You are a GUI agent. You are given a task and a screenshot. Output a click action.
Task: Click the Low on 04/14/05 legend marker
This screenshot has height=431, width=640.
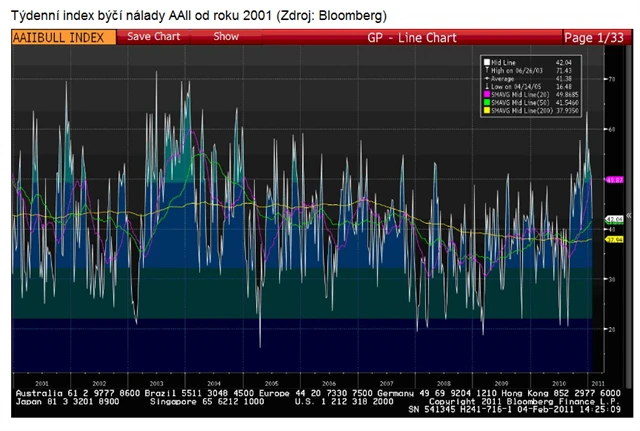coord(484,84)
